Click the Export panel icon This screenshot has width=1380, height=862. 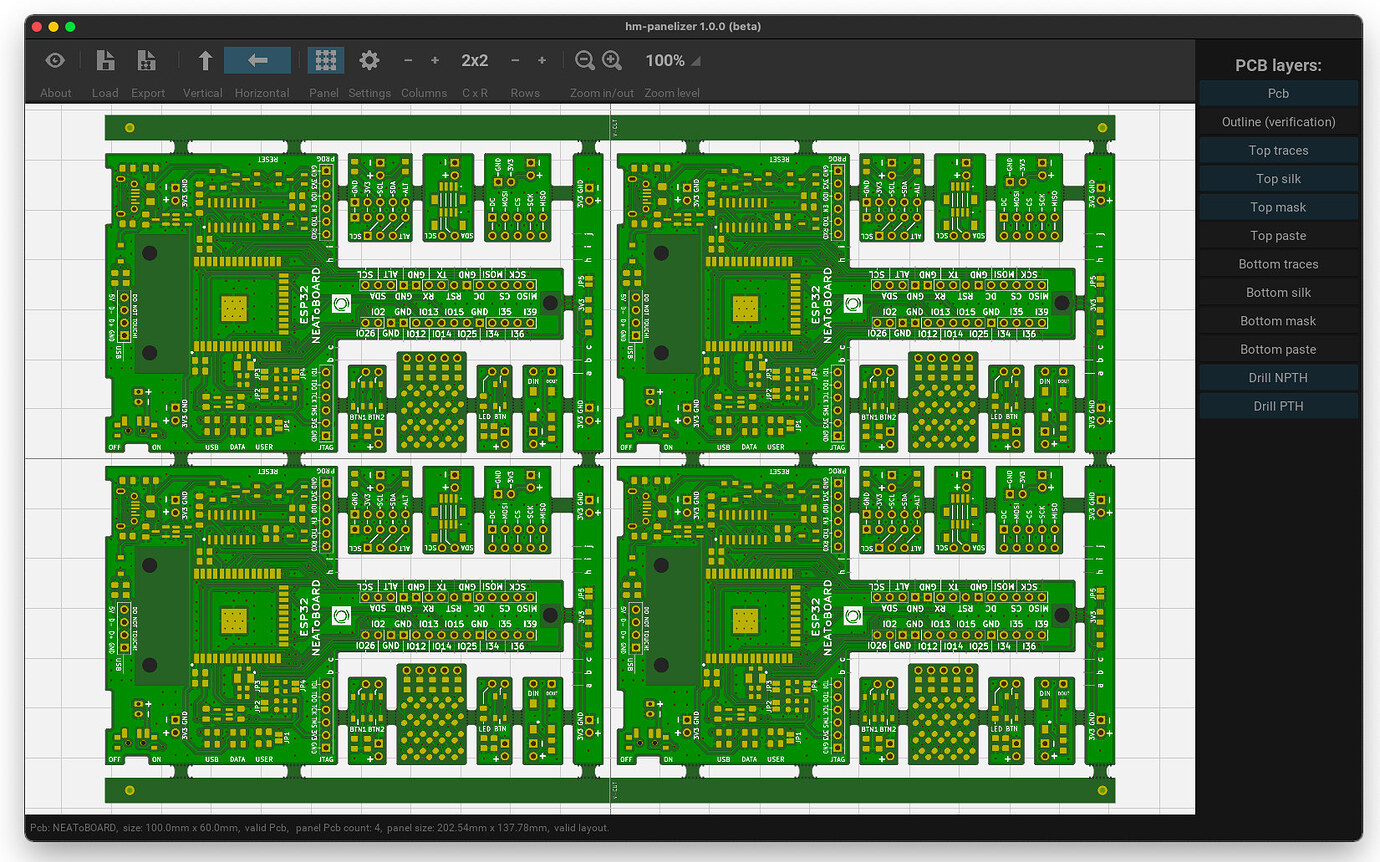(147, 61)
